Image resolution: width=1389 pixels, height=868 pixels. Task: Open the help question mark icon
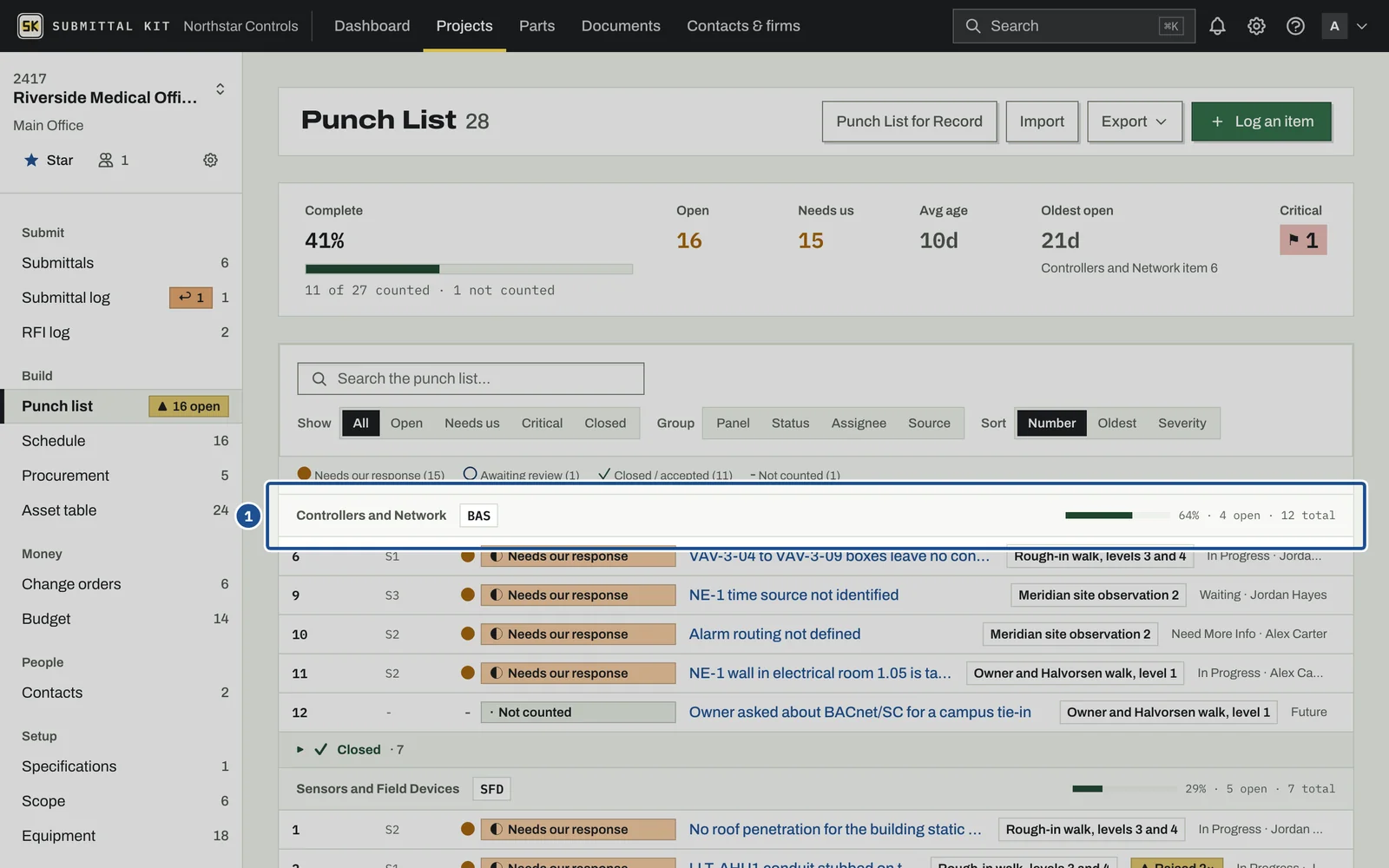[1295, 26]
